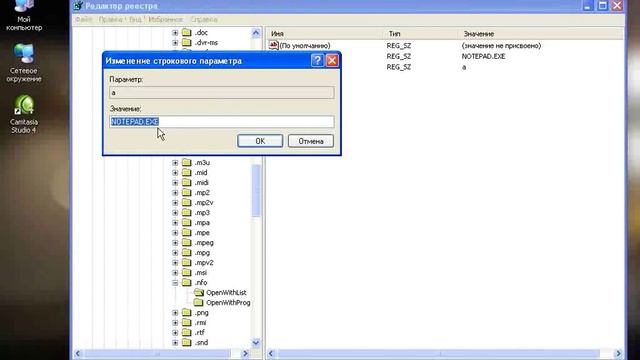The width and height of the screenshot is (640, 360).
Task: Click the .mpg folder icon
Action: [187, 252]
